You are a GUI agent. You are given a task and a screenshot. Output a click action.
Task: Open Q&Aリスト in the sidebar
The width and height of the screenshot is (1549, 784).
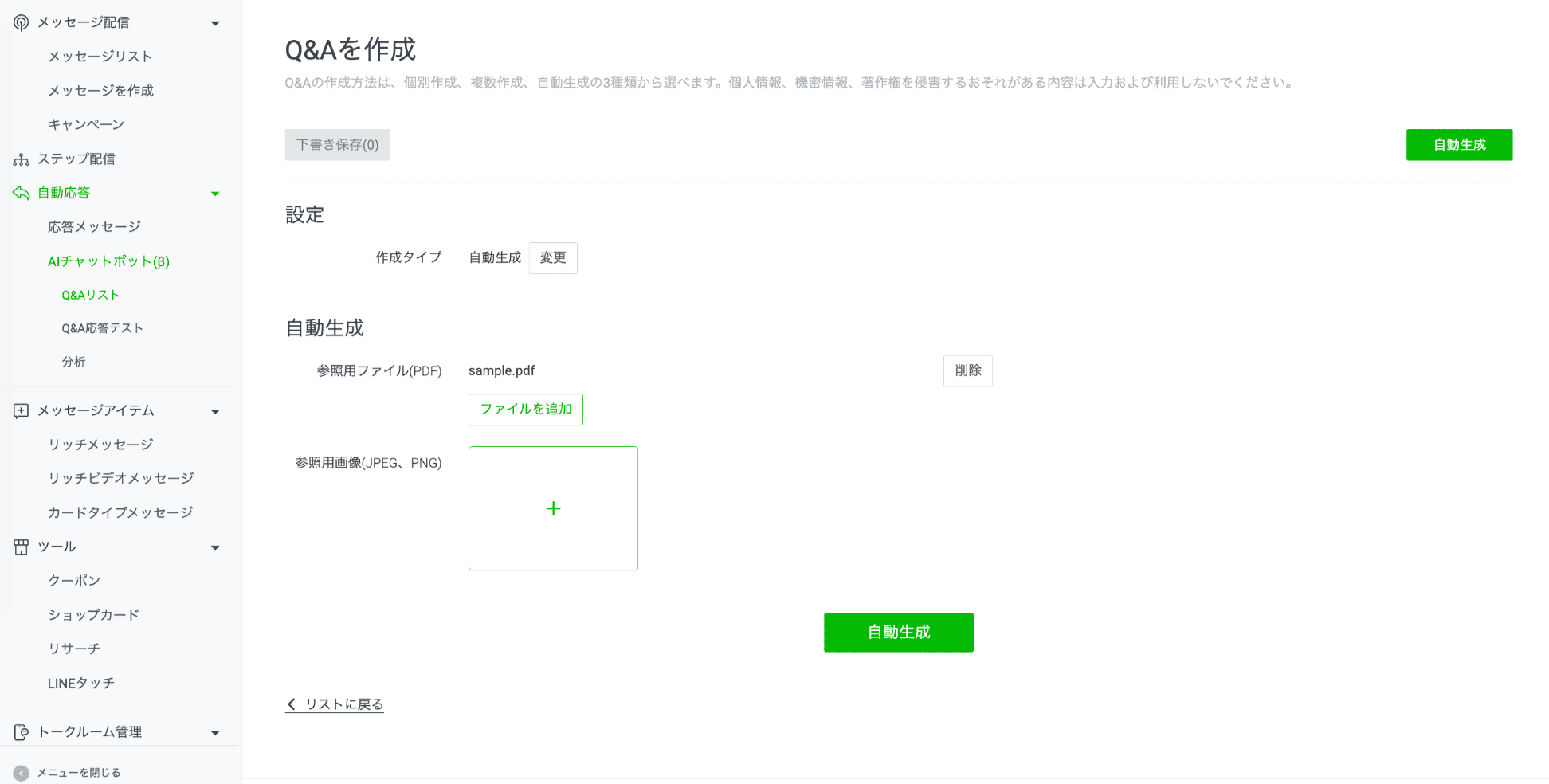89,294
